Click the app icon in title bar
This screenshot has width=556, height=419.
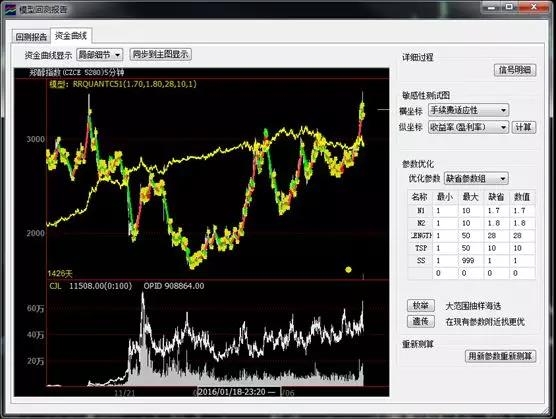(x=11, y=9)
